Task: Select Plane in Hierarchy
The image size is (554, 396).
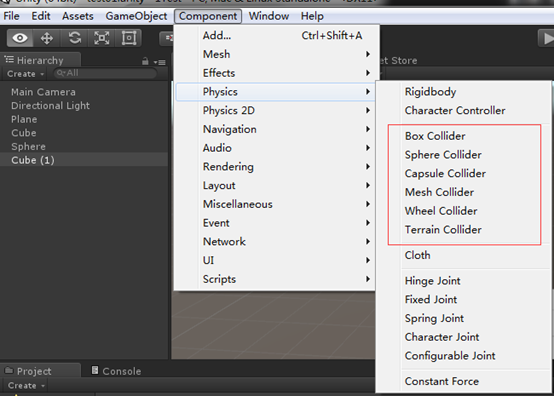Action: click(84, 119)
